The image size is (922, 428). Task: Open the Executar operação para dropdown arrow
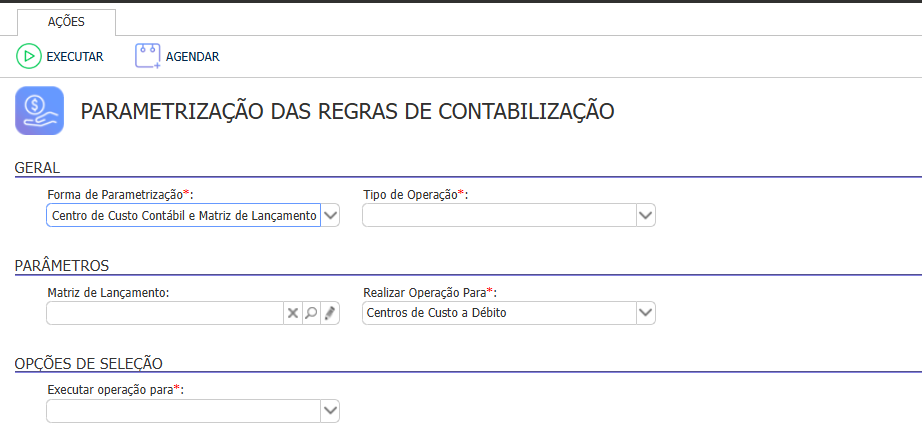[x=331, y=410]
